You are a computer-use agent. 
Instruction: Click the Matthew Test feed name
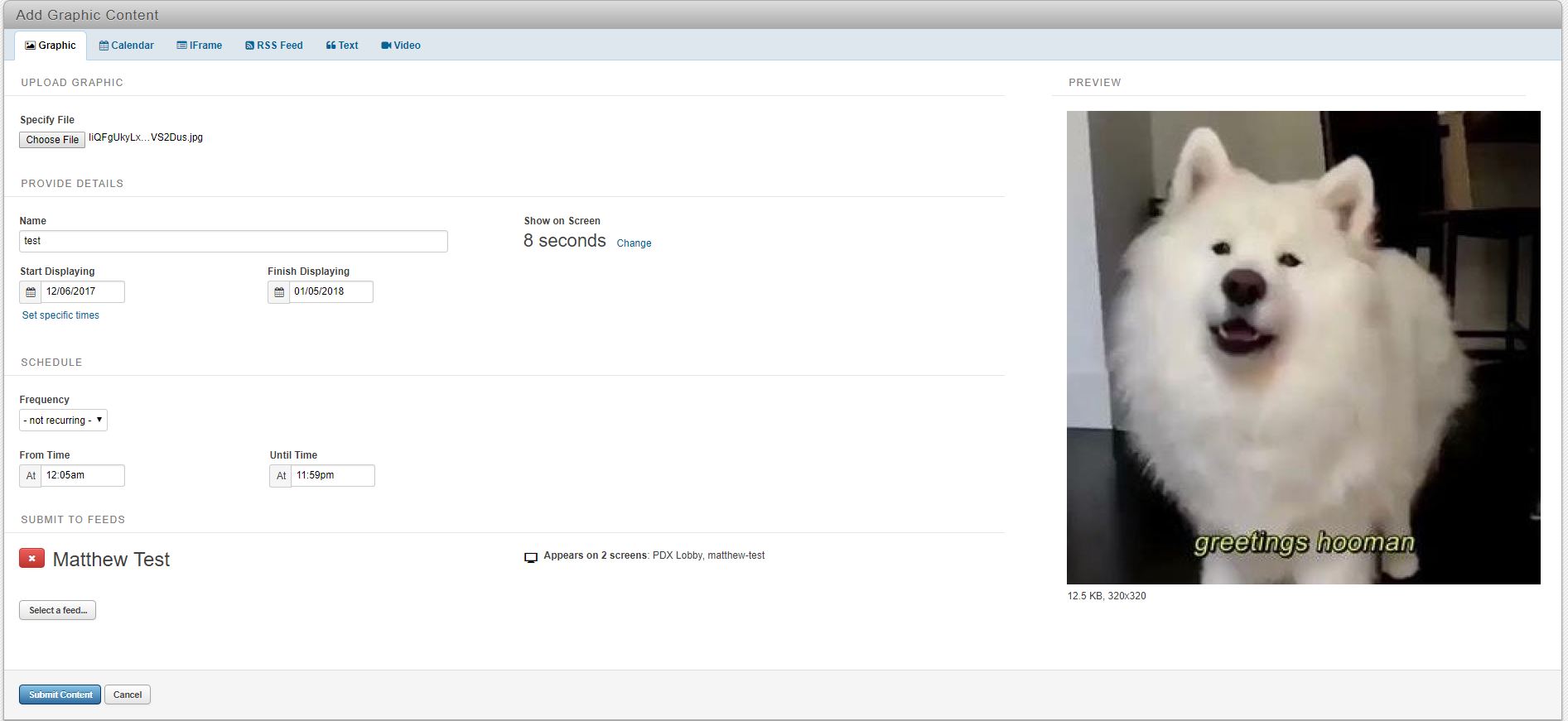(x=111, y=560)
